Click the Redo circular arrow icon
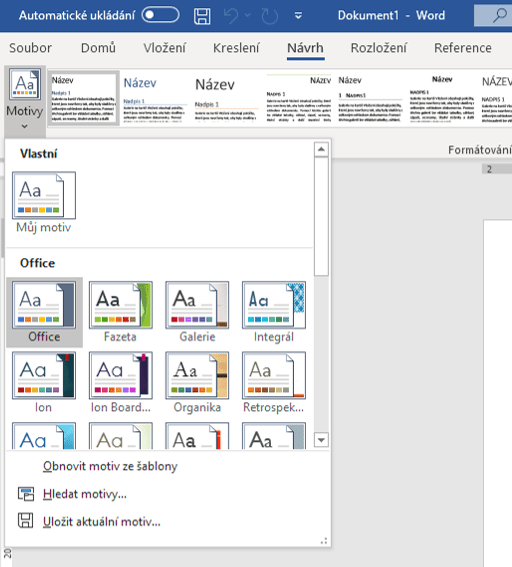The image size is (512, 567). (269, 16)
